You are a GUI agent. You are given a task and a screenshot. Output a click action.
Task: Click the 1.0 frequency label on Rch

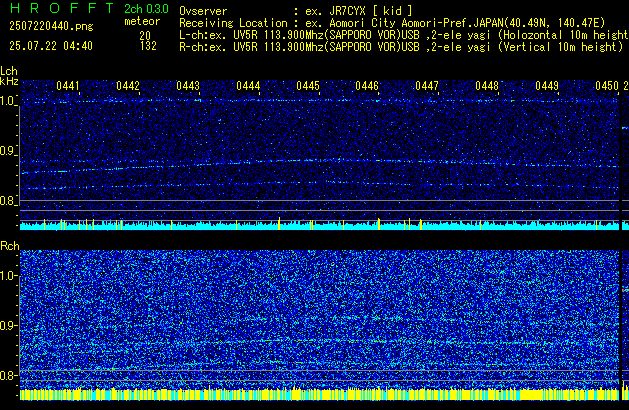8,276
